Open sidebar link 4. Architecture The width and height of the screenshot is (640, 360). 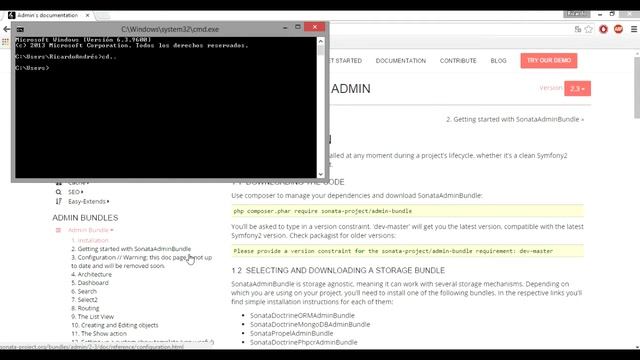point(91,274)
